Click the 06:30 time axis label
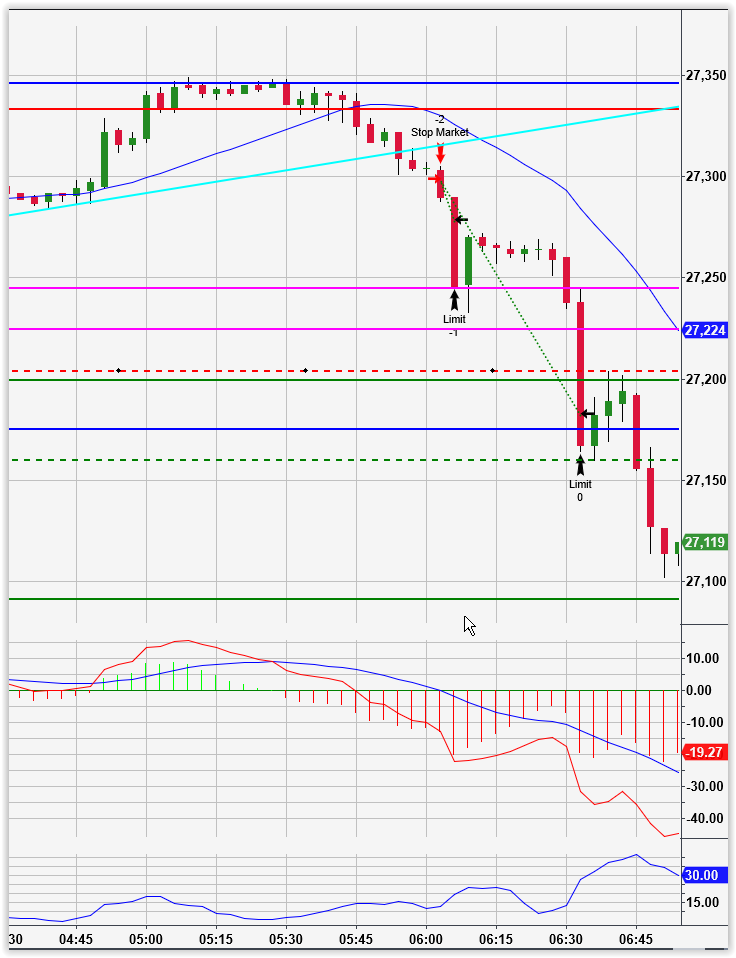 566,938
